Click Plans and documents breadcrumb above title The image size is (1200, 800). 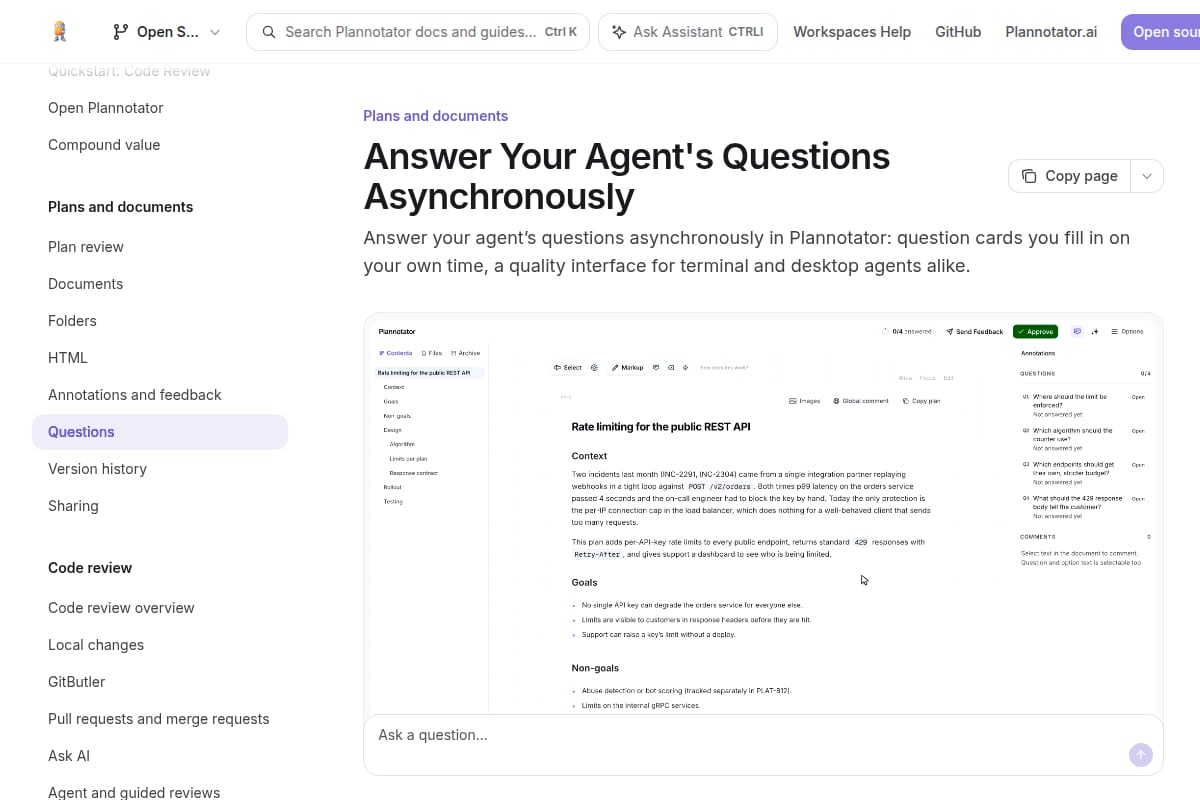(x=436, y=116)
